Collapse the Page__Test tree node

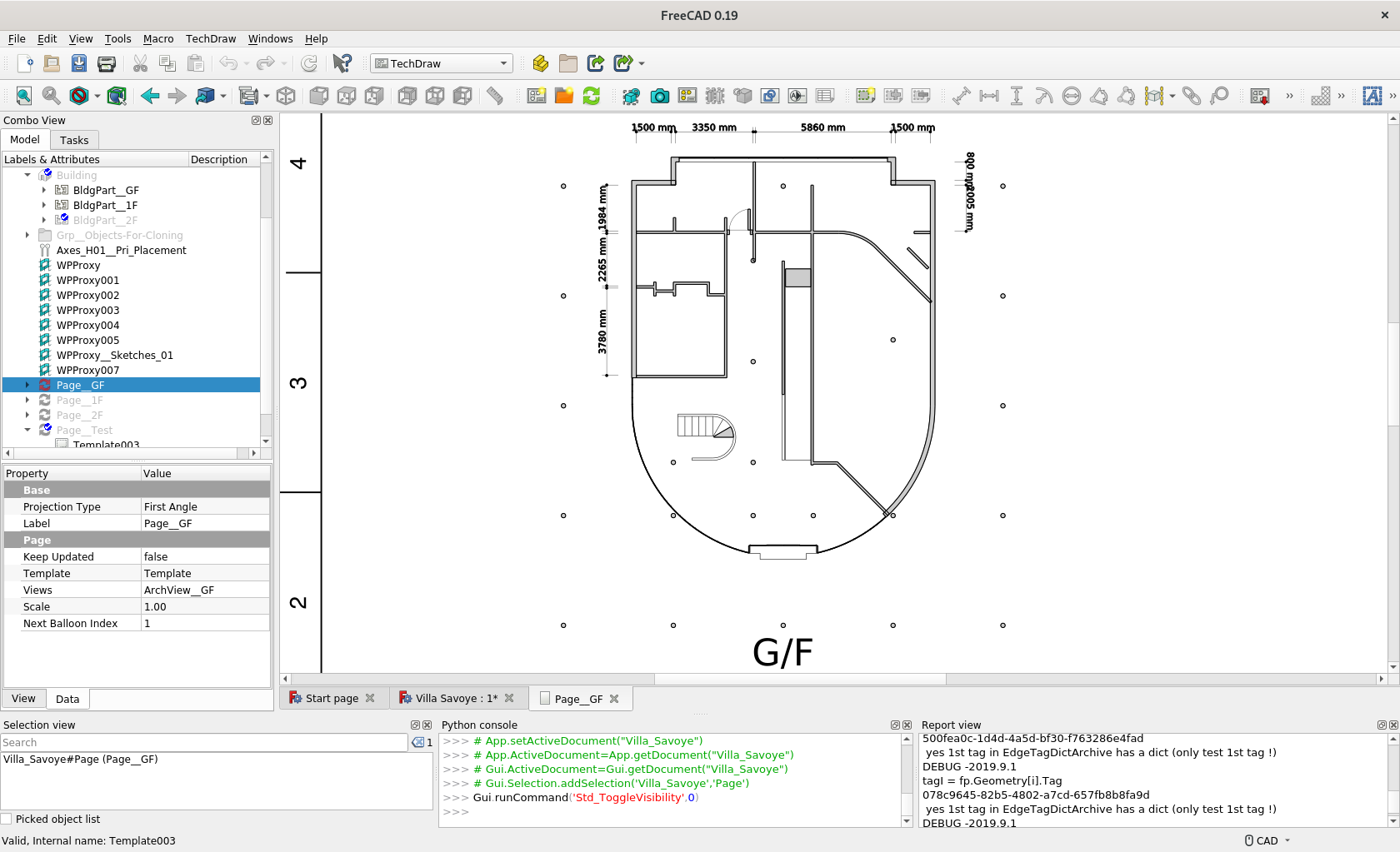coord(27,430)
